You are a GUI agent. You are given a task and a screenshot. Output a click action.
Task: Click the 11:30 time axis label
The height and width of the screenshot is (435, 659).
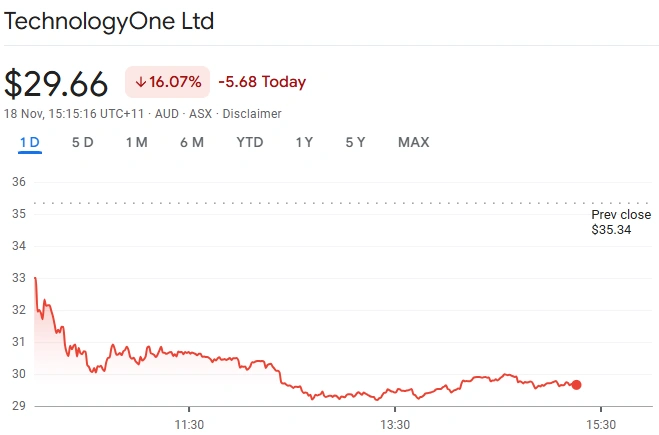click(189, 424)
